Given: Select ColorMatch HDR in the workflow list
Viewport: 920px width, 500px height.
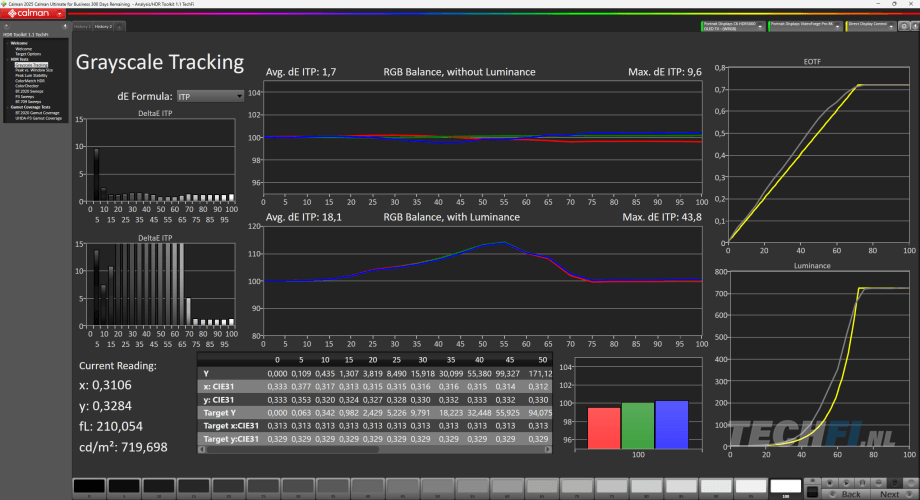Looking at the screenshot, I should (31, 79).
